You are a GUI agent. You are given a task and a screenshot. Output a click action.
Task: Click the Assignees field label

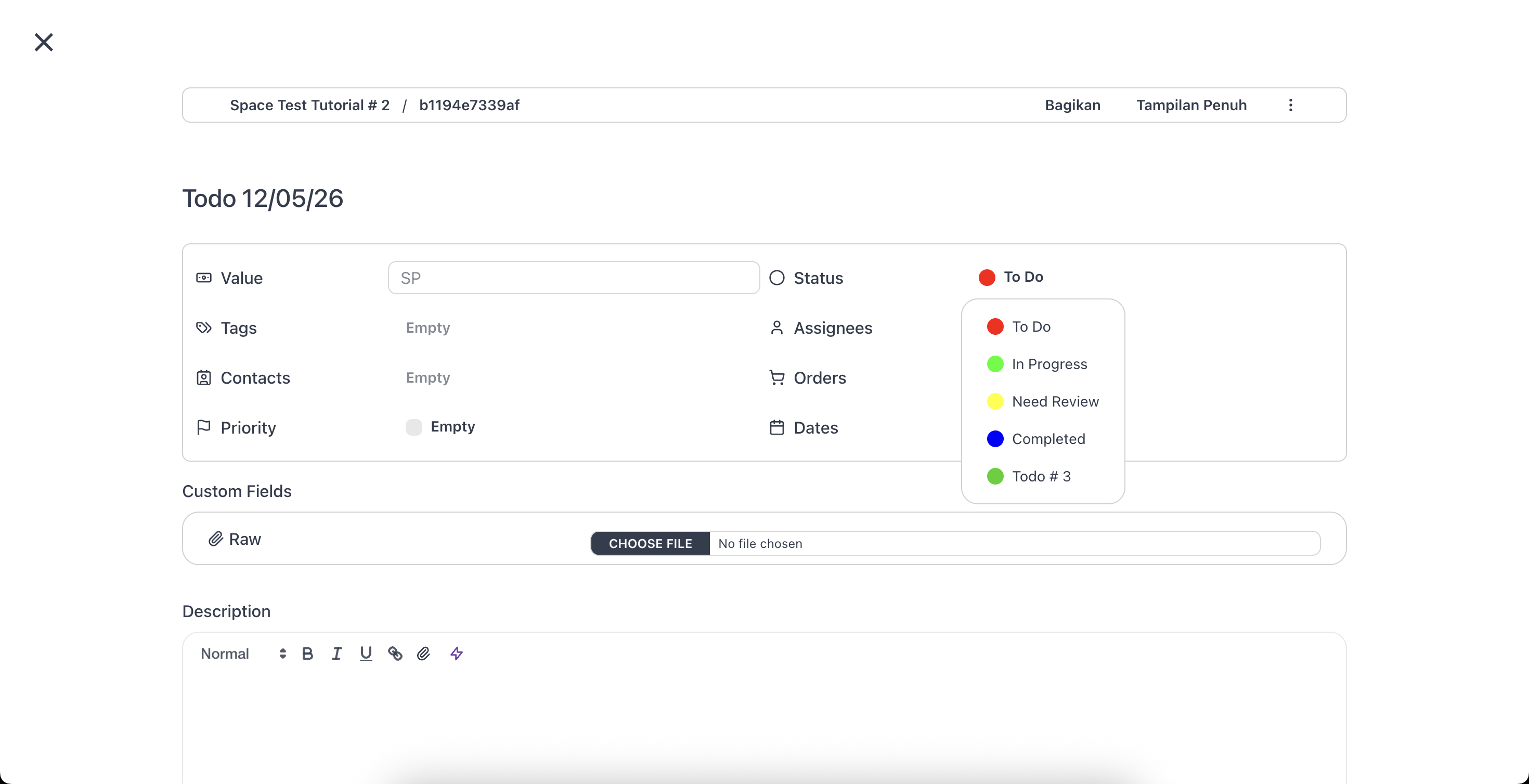click(833, 328)
